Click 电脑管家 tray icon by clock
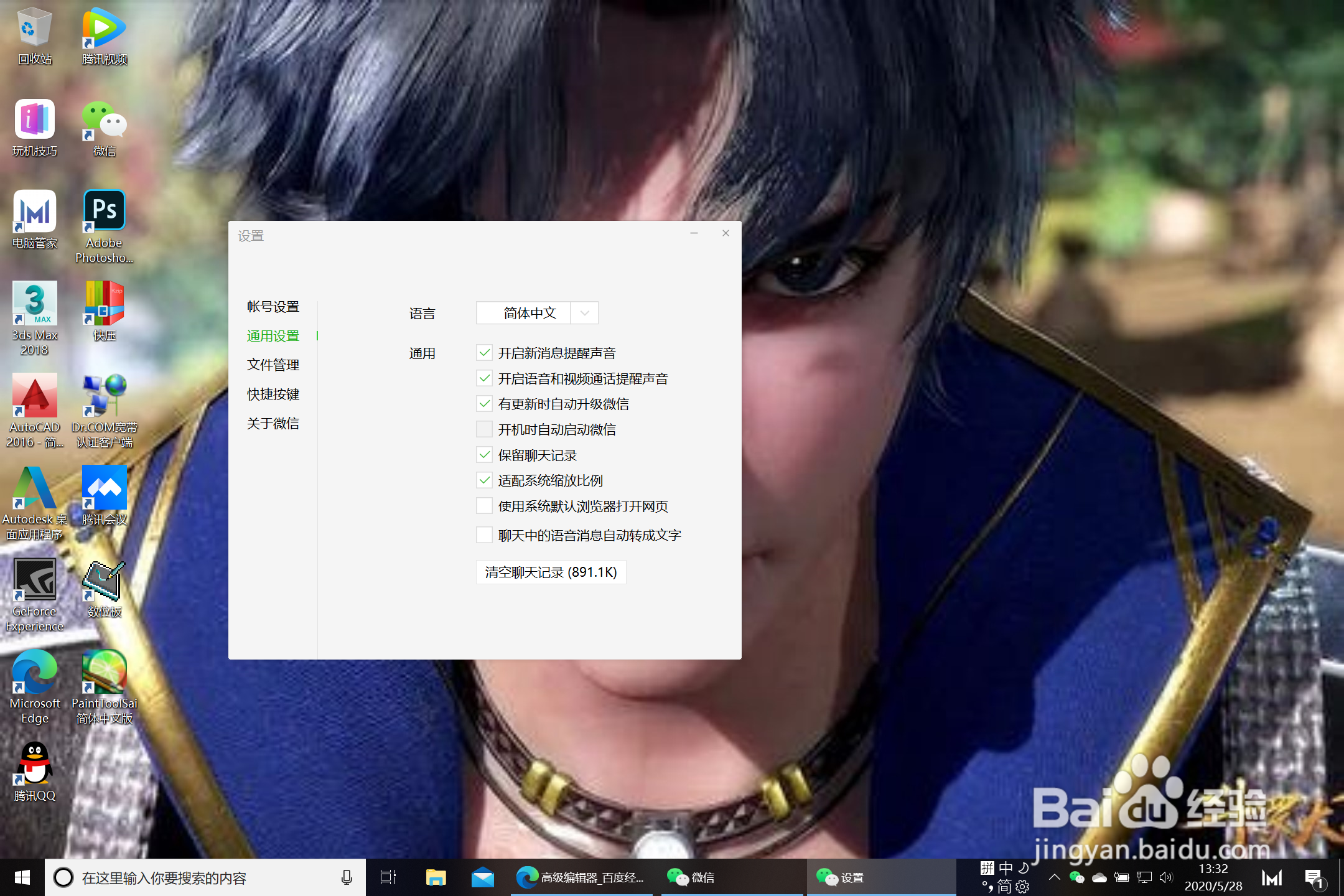1344x896 pixels. (x=1272, y=877)
